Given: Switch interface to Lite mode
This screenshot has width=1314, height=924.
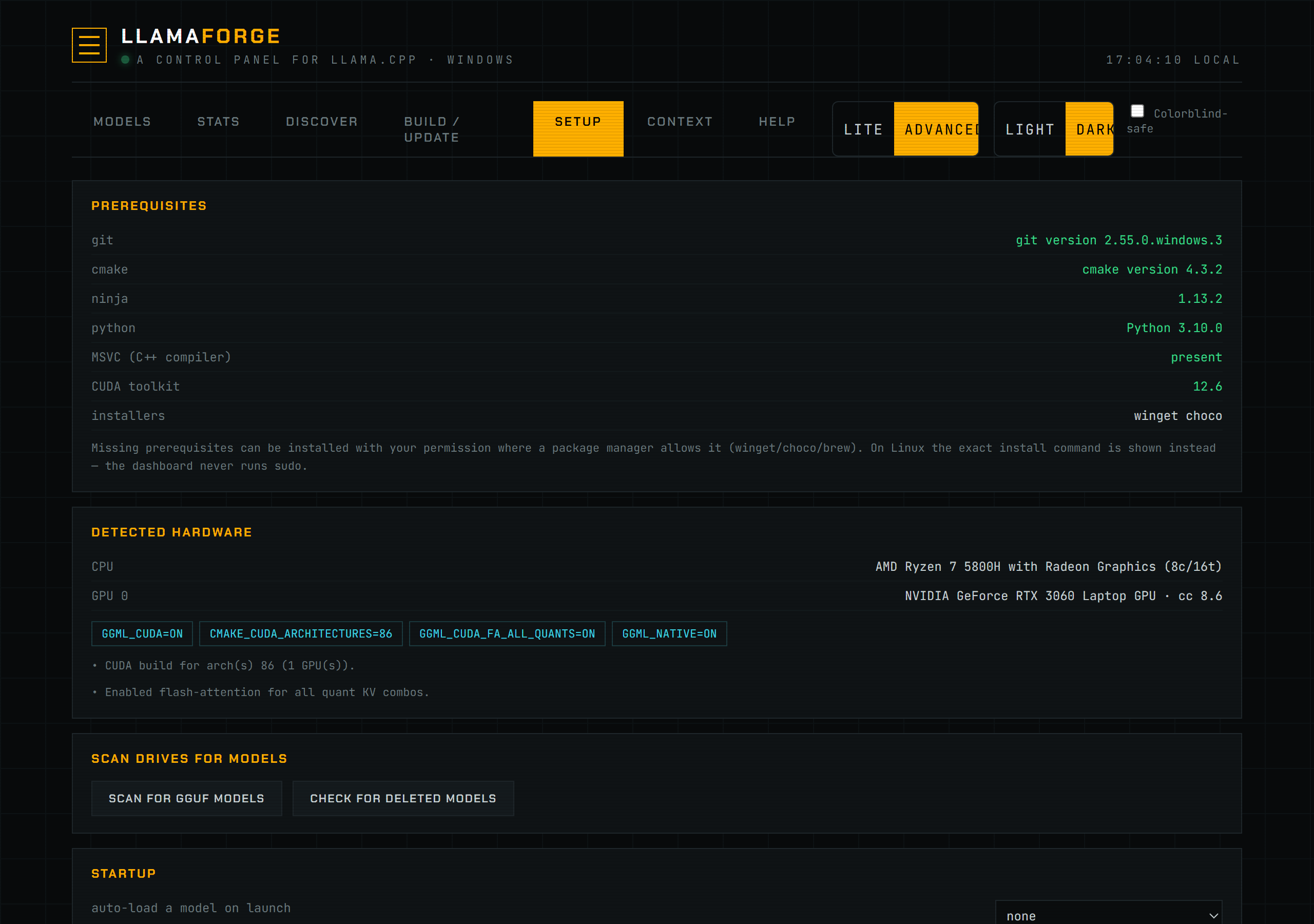Looking at the screenshot, I should click(x=864, y=129).
